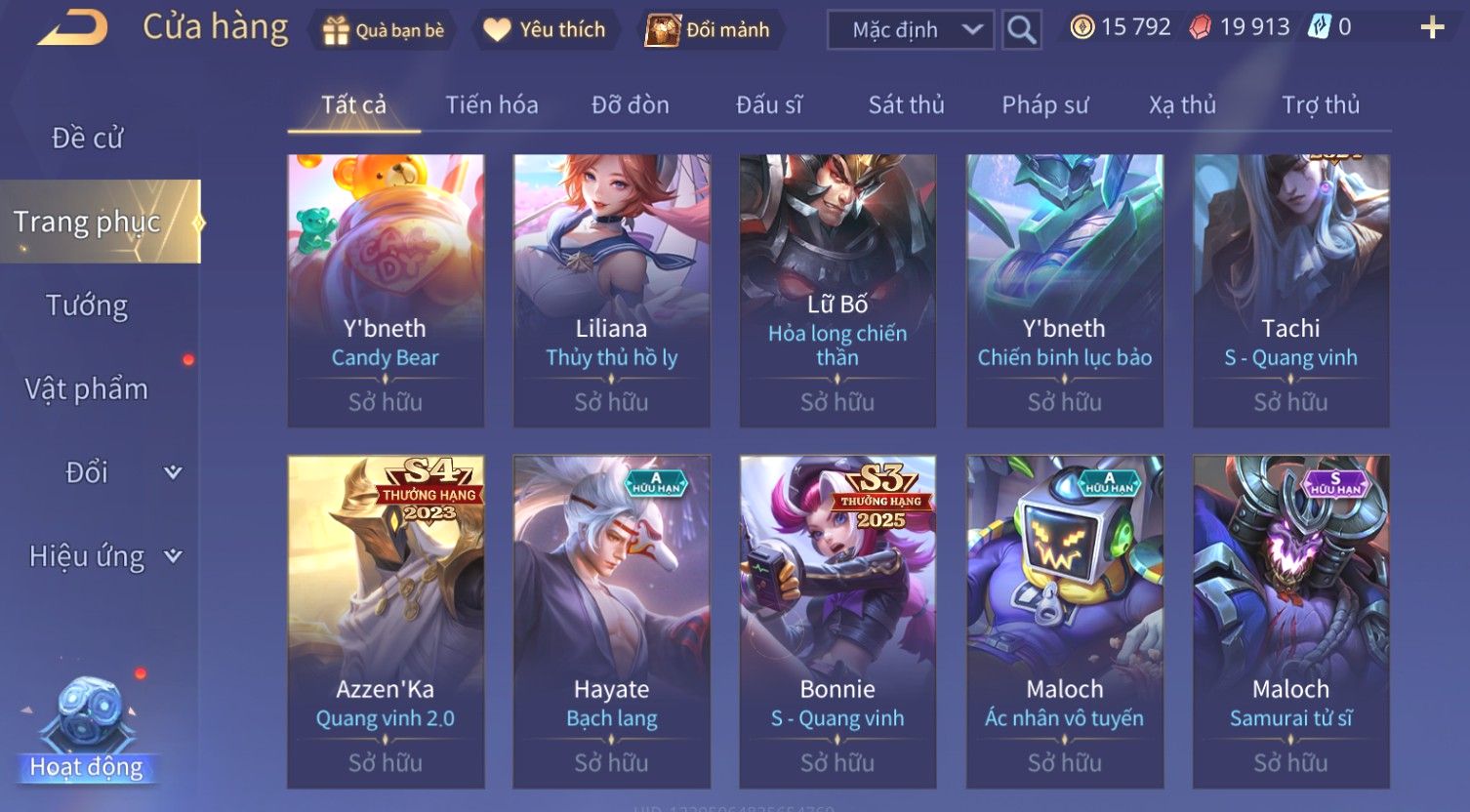Screen dimensions: 1470x812
Task: Open the Mặc định sort dropdown
Action: 911,30
